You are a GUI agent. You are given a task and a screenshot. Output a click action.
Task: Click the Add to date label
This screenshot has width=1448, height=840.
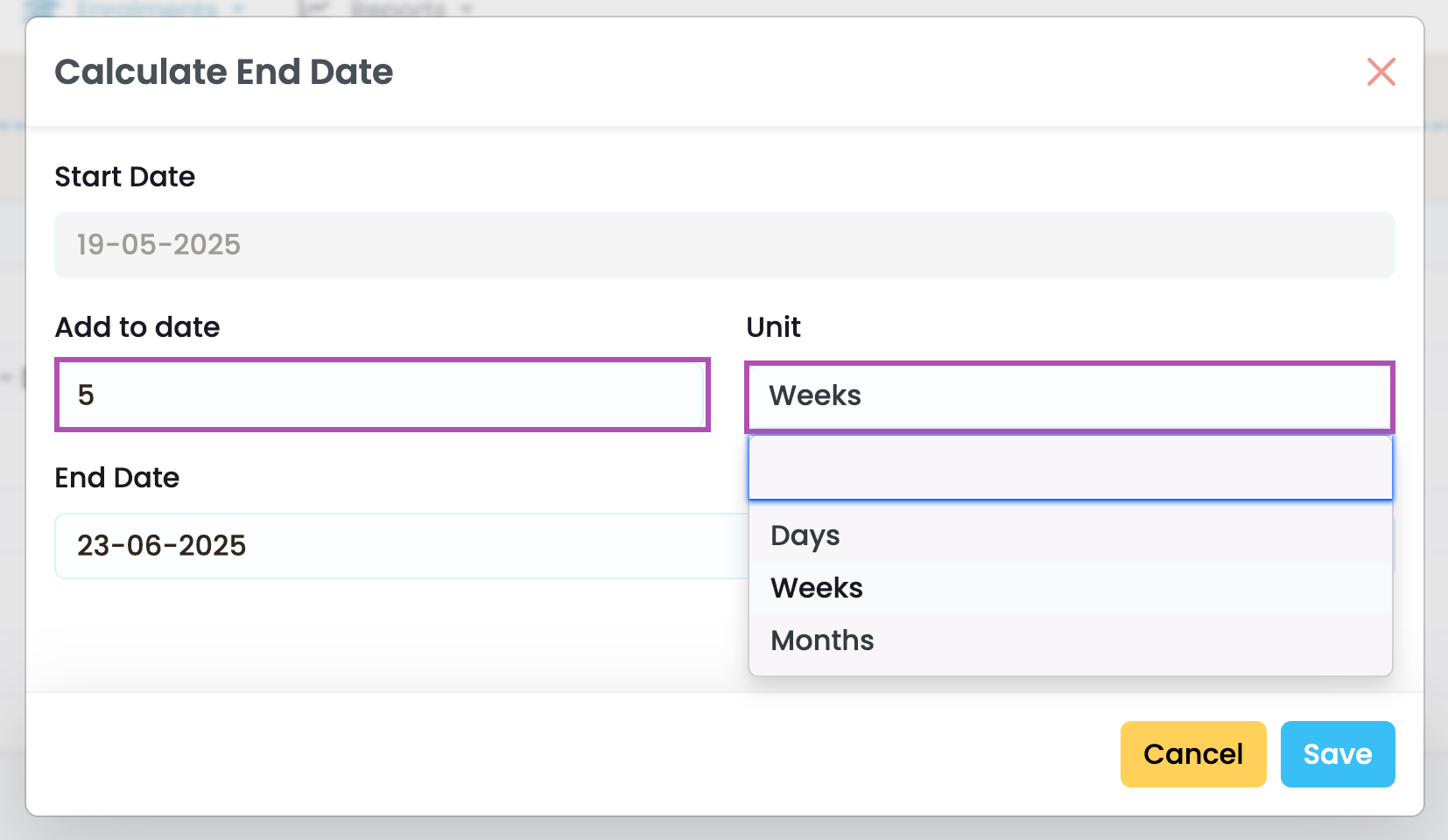137,327
